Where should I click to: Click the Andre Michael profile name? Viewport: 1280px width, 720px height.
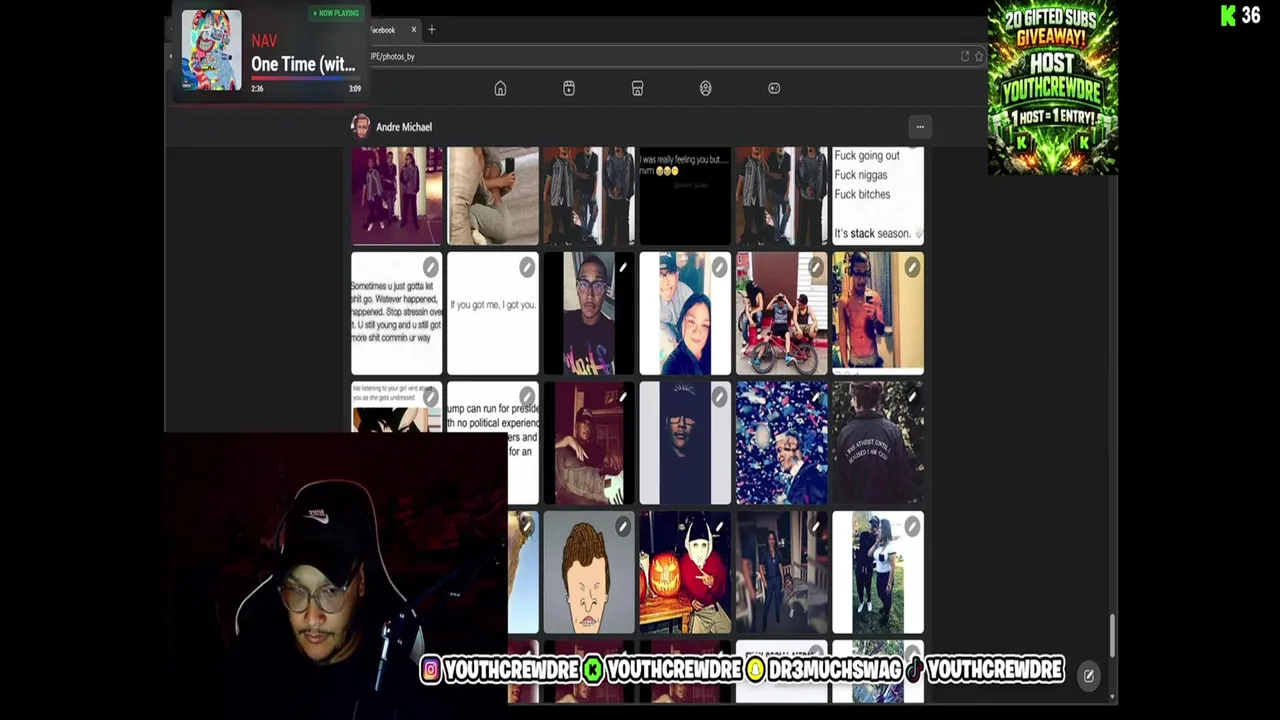[404, 127]
